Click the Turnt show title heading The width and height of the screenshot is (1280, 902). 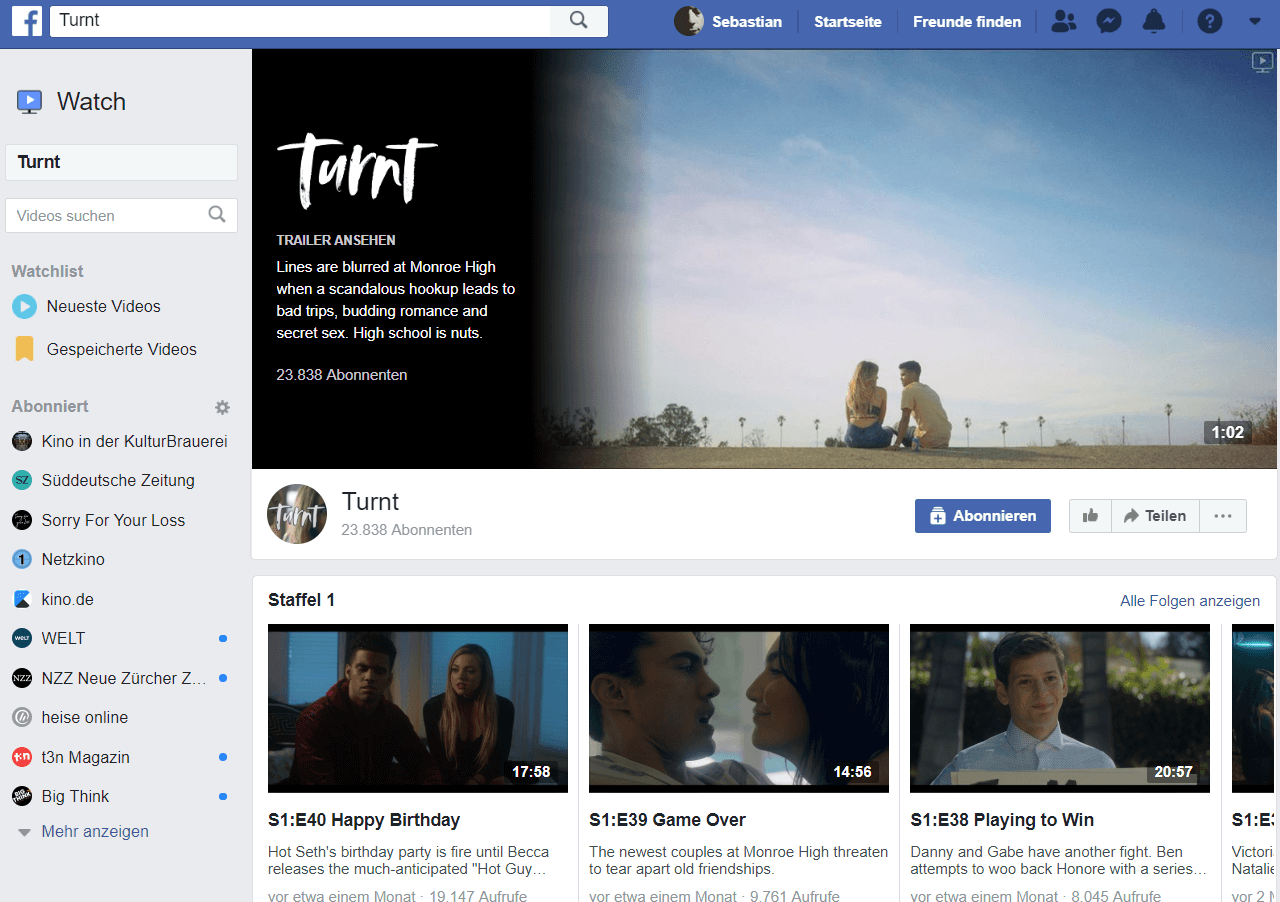370,502
